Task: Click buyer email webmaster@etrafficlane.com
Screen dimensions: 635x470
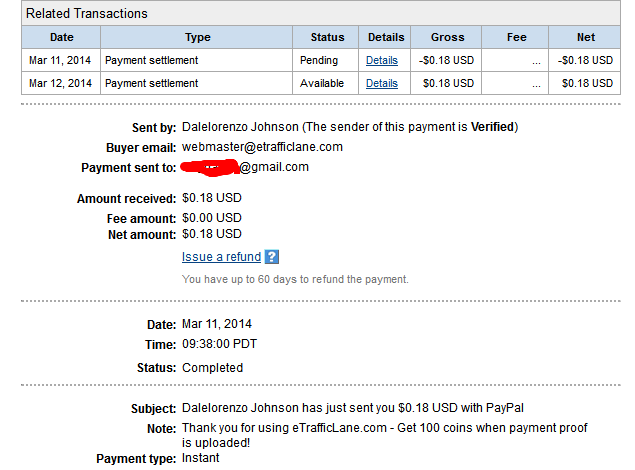Action: pos(262,147)
